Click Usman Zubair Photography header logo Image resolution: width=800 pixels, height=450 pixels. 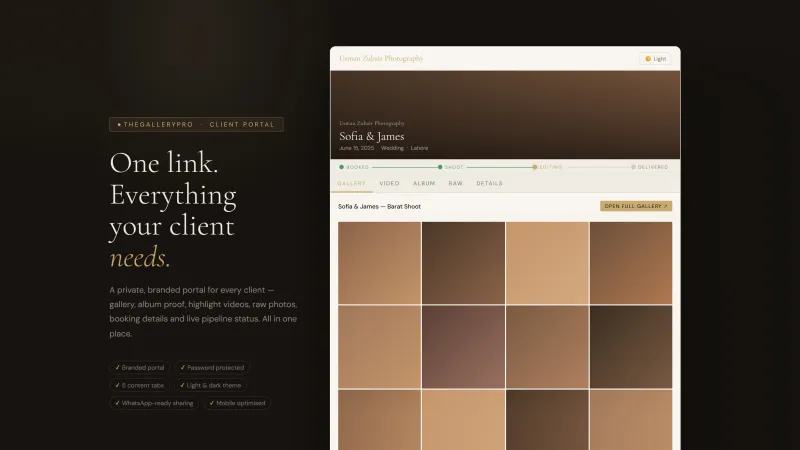click(381, 59)
